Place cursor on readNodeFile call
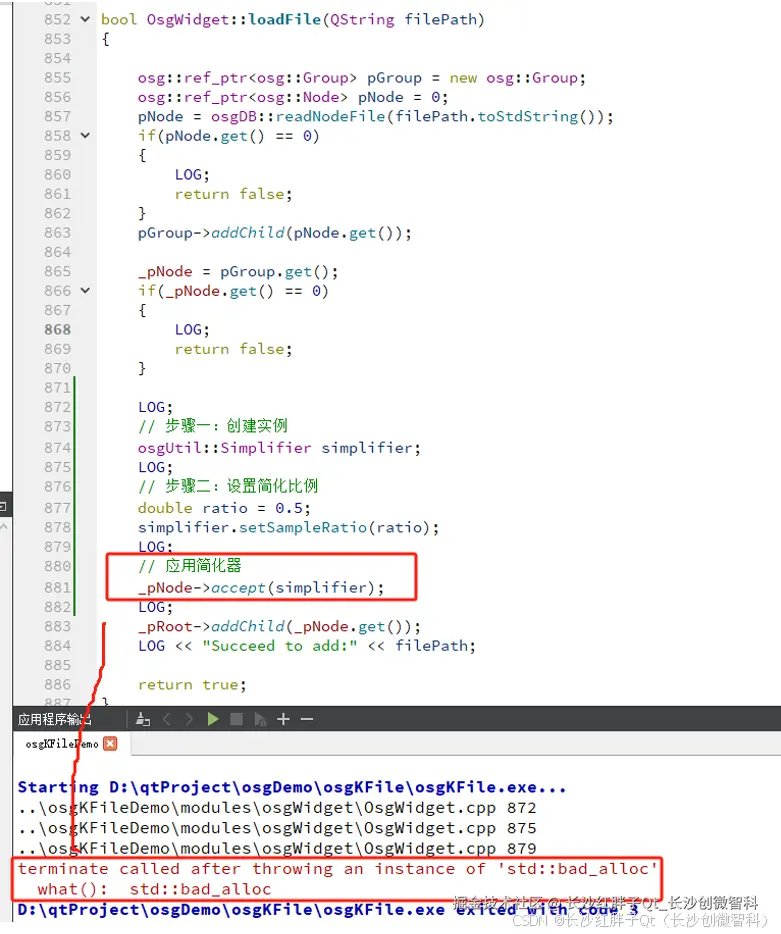The height and width of the screenshot is (934, 781). coord(331,116)
